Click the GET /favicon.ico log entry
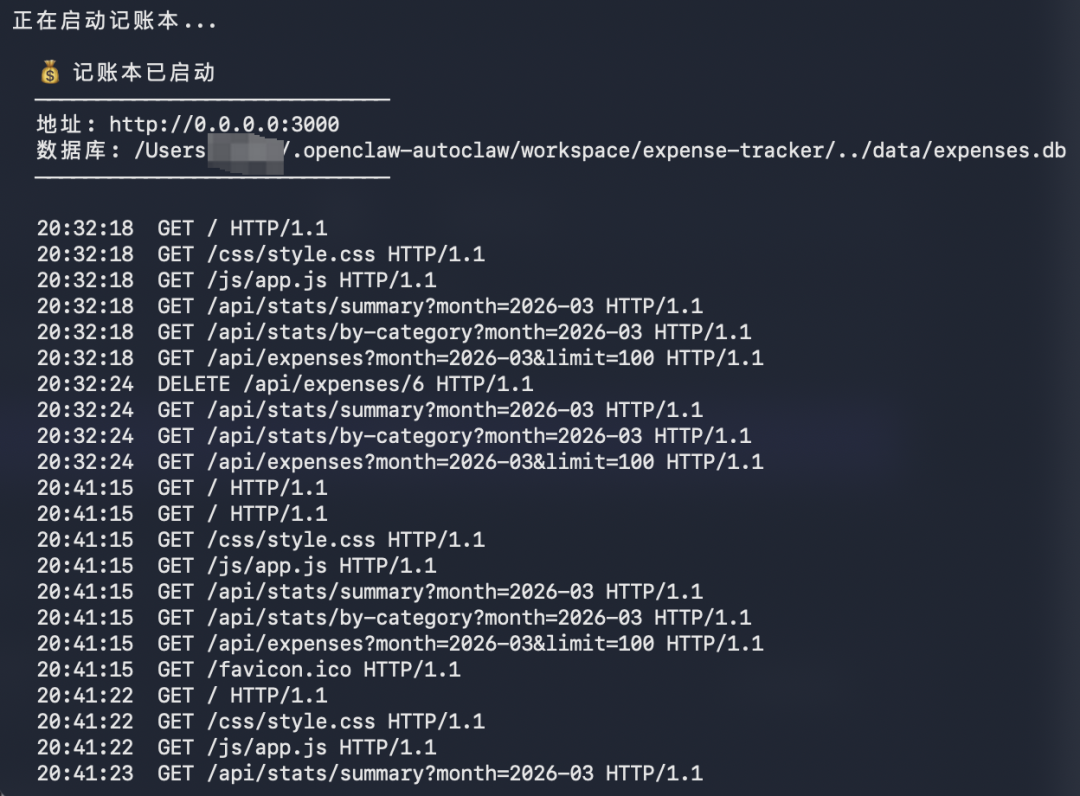The height and width of the screenshot is (796, 1080). [308, 670]
